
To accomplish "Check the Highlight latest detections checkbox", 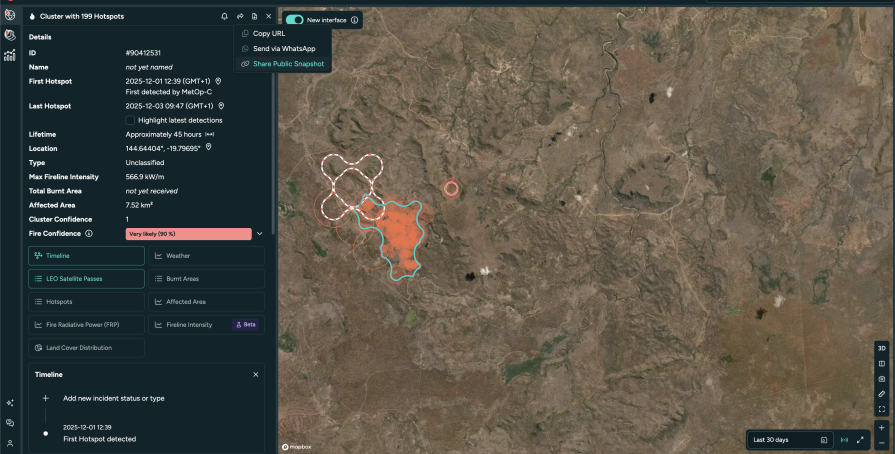I will pos(130,120).
